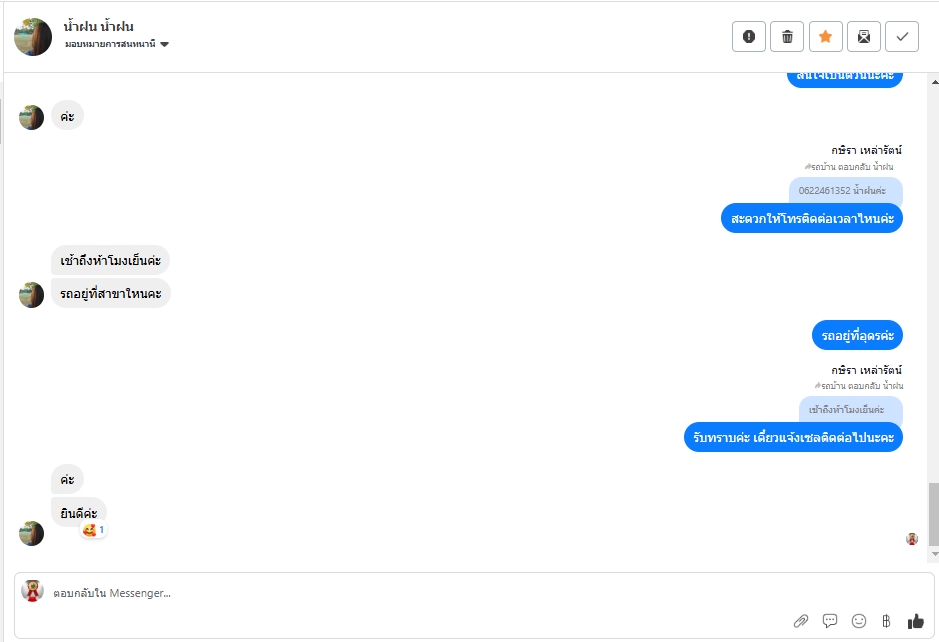Screen dimensions: 939x642
Task: Type in the ตอบกลับใน Messenger reply field
Action: coord(400,593)
